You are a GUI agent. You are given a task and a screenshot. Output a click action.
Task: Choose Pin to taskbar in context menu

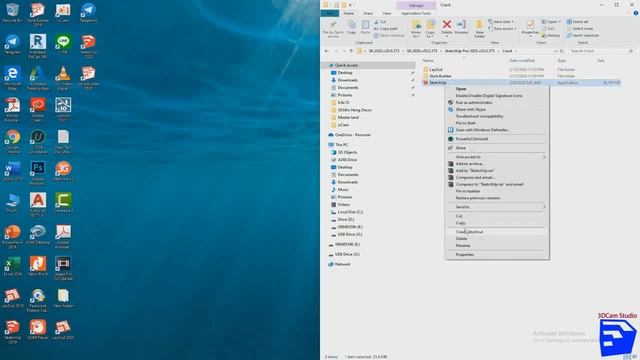click(x=497, y=191)
